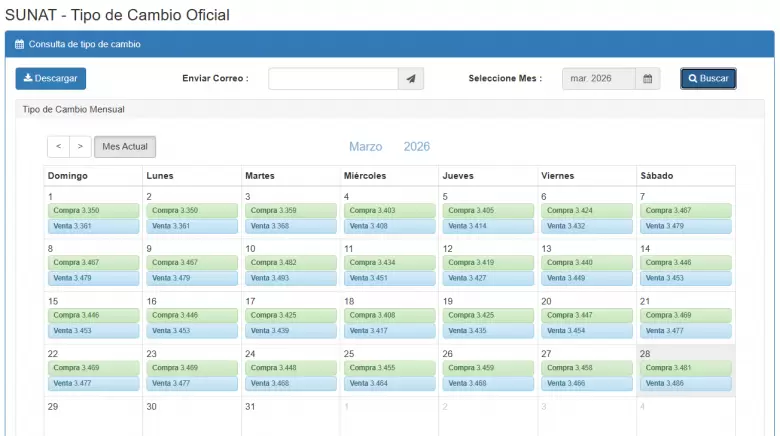Click Venta 3.439 on March 17
Screen dimensions: 780x436
point(290,330)
